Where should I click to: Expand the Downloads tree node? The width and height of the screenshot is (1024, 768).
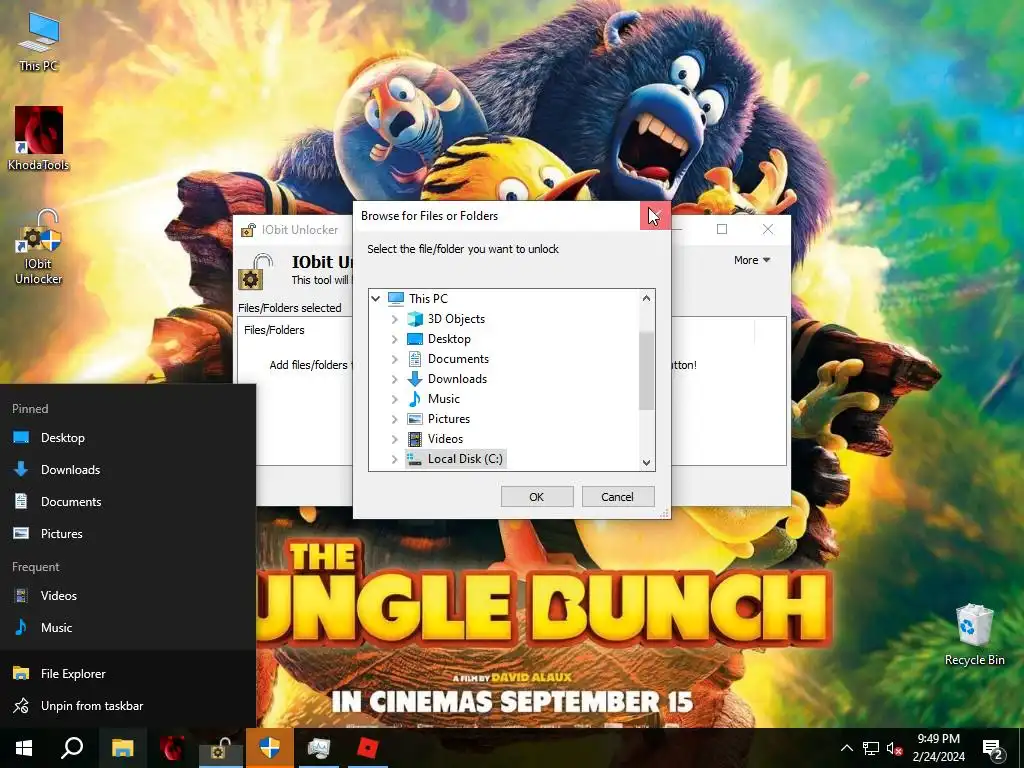tap(394, 379)
